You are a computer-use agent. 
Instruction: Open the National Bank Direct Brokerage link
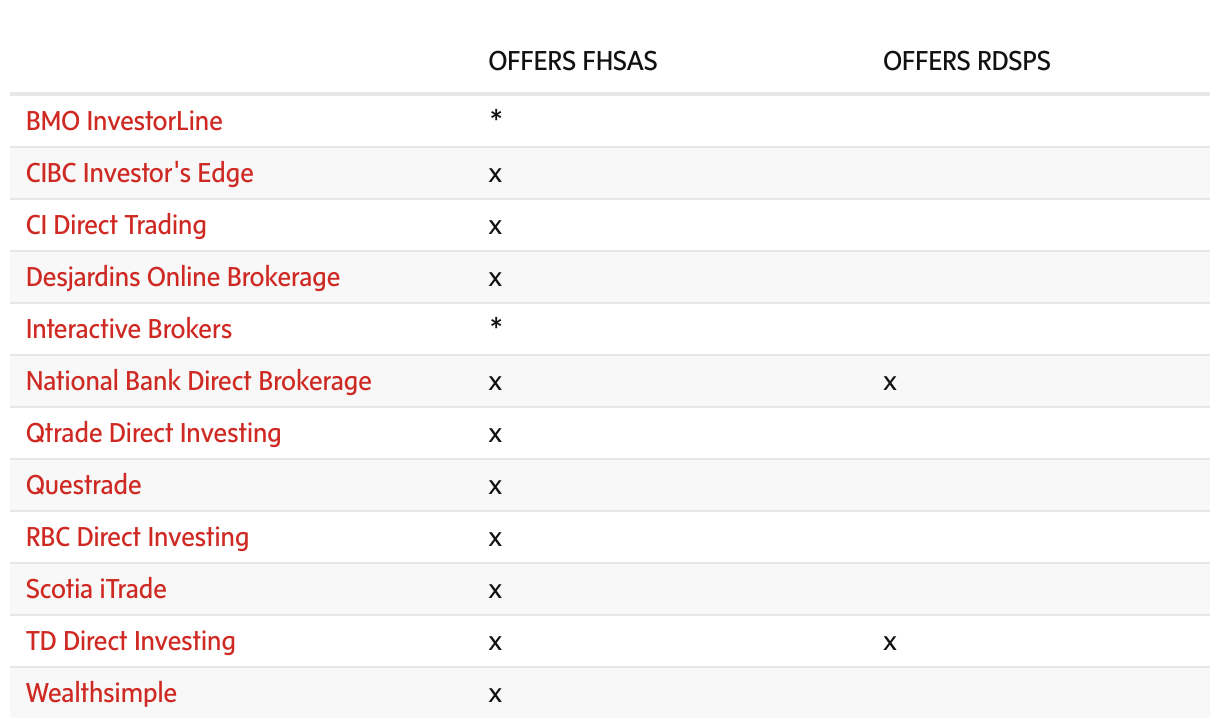(199, 381)
